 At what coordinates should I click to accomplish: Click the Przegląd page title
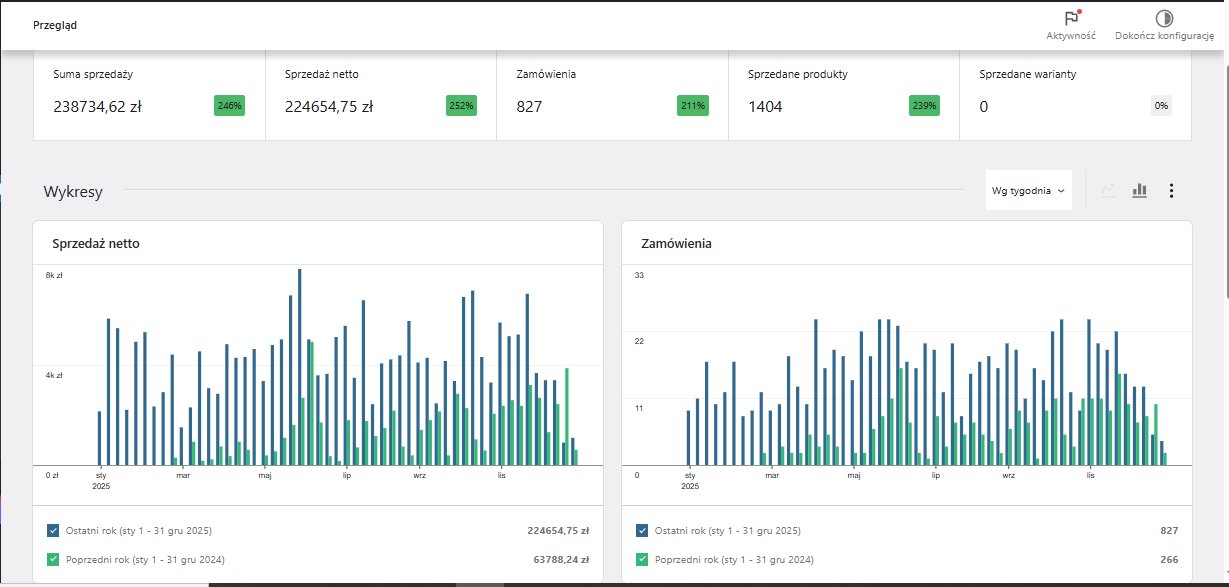55,25
